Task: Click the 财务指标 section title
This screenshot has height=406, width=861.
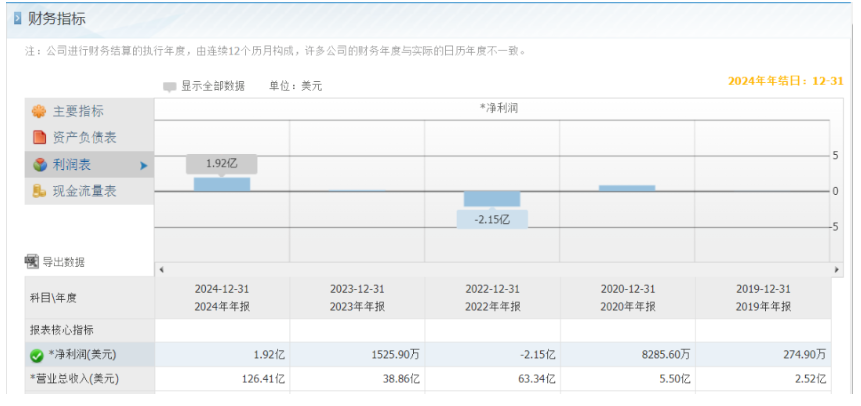Action: 57,19
